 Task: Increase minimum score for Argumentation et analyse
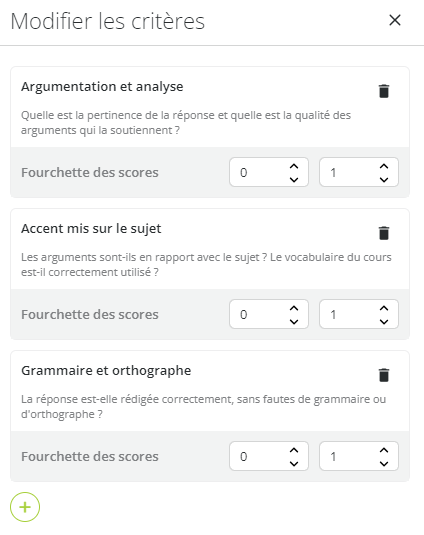point(294,166)
